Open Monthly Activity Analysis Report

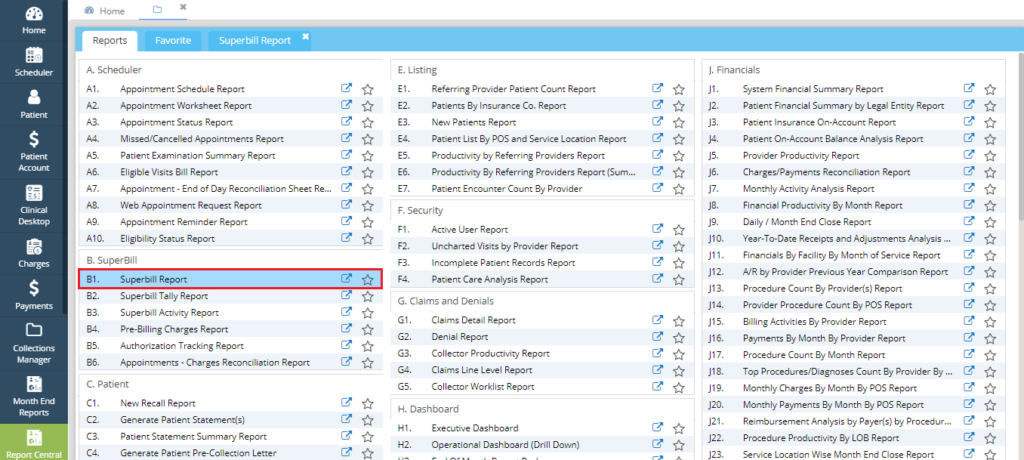tap(808, 188)
